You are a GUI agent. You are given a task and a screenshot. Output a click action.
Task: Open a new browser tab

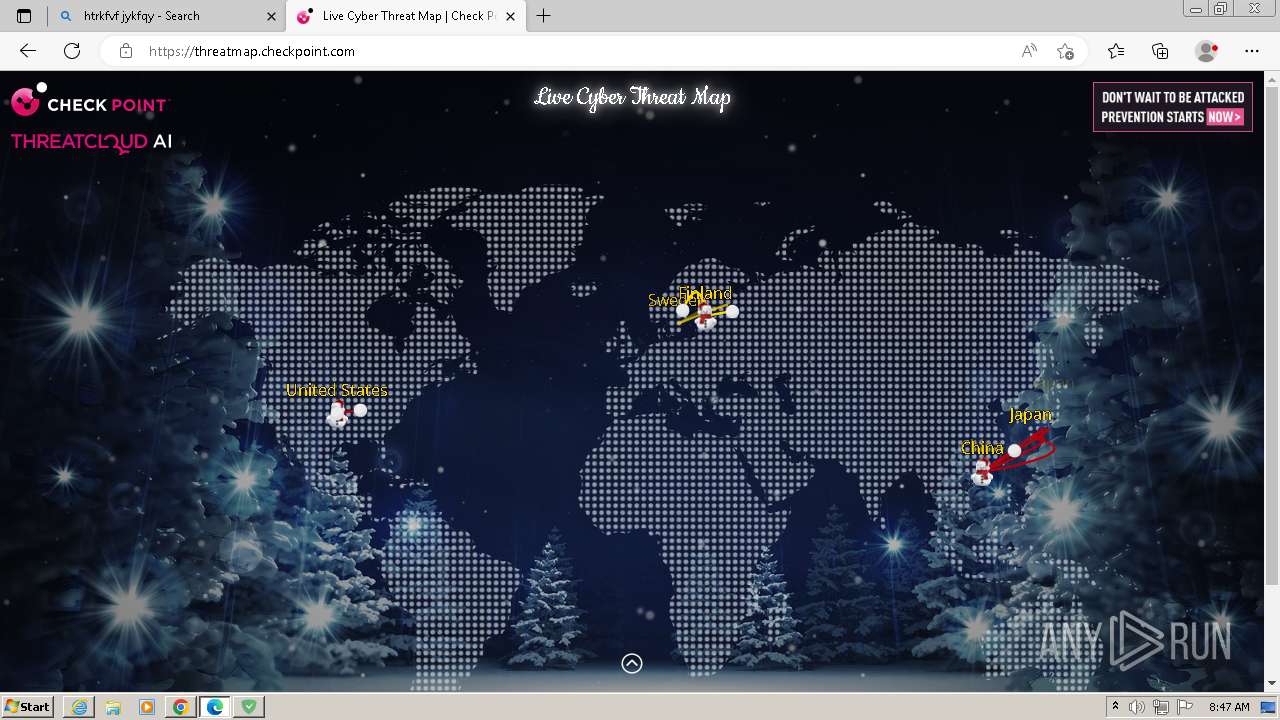pyautogui.click(x=543, y=16)
